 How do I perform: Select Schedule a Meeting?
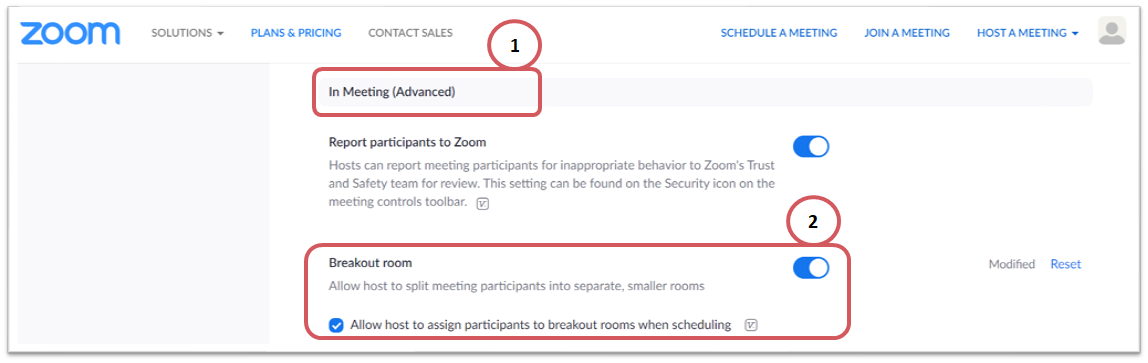coord(779,33)
